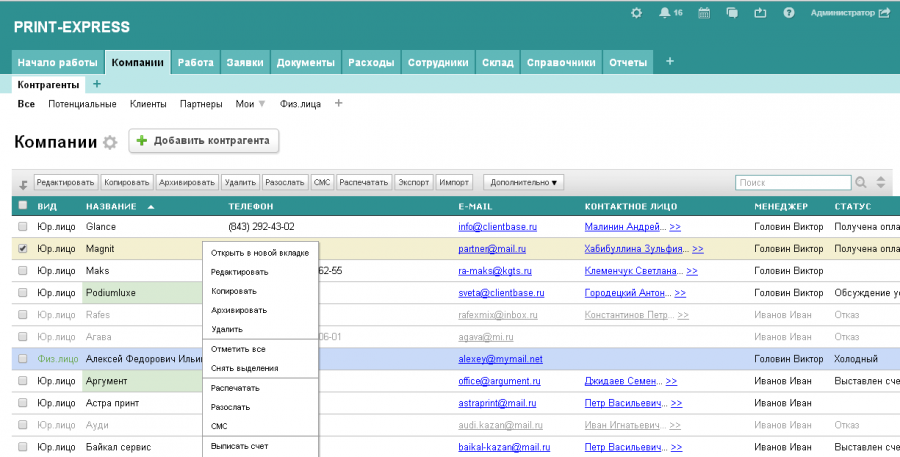The width and height of the screenshot is (900, 457).
Task: Expand the Дополнительно dropdown
Action: tap(524, 183)
